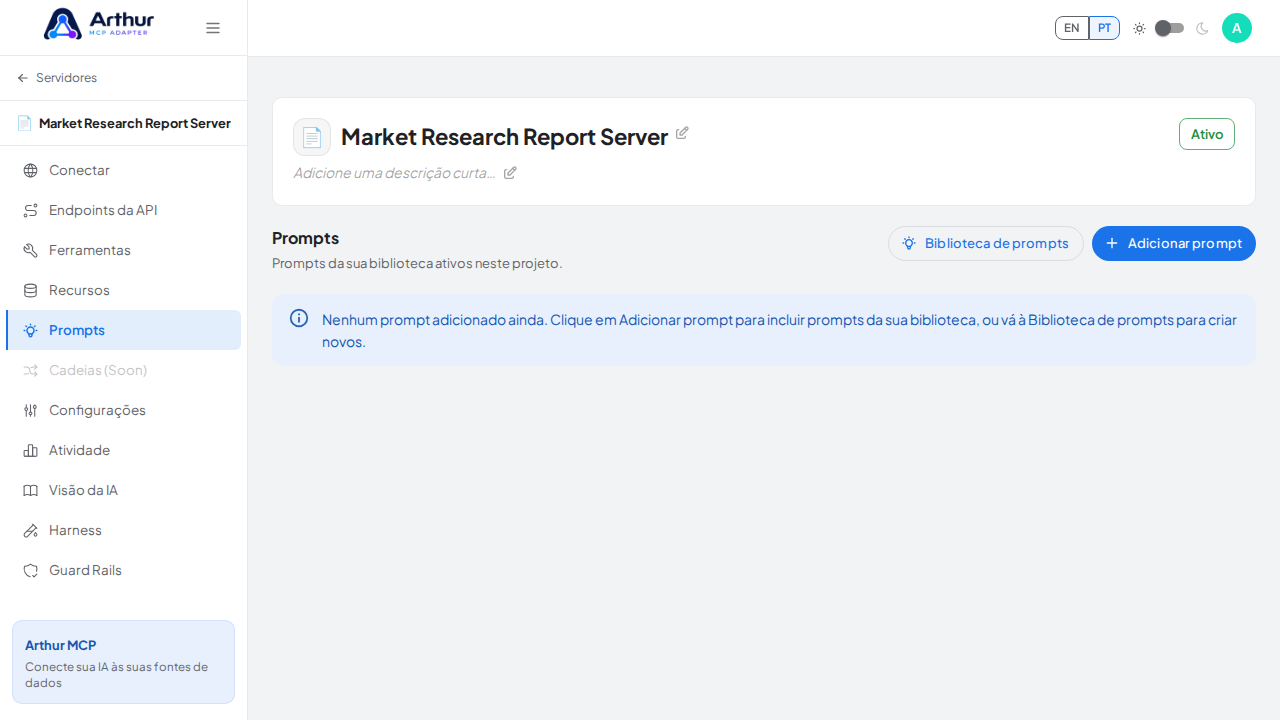Open the user avatar menu
1280x720 pixels.
[1237, 28]
